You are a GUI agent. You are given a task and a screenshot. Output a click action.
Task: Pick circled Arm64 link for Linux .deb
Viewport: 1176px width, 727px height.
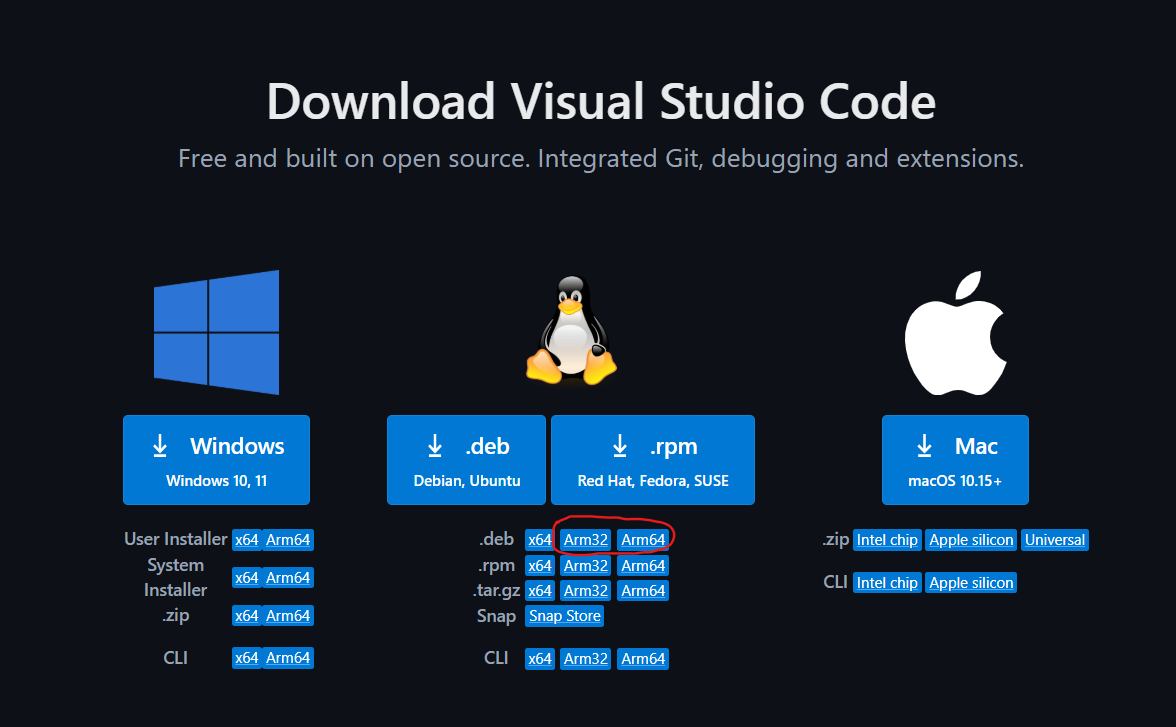[643, 540]
